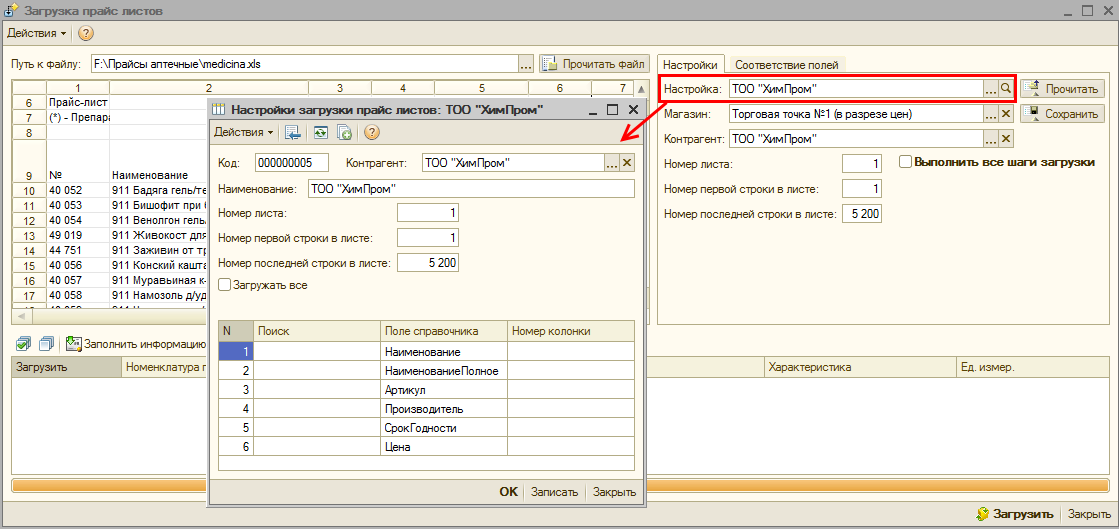Click the help icon beside main Действия menu
The width and height of the screenshot is (1119, 529).
pyautogui.click(x=86, y=33)
